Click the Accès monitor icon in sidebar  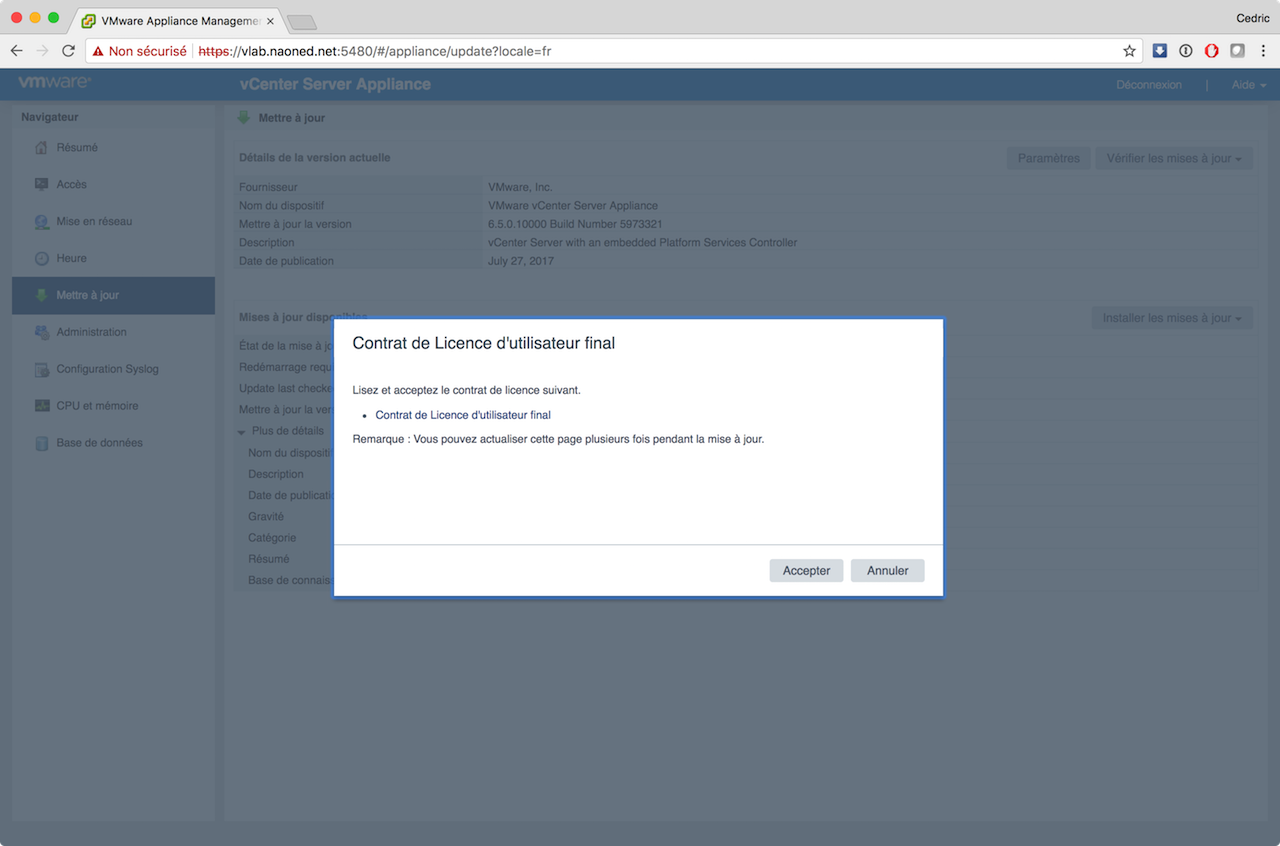41,185
